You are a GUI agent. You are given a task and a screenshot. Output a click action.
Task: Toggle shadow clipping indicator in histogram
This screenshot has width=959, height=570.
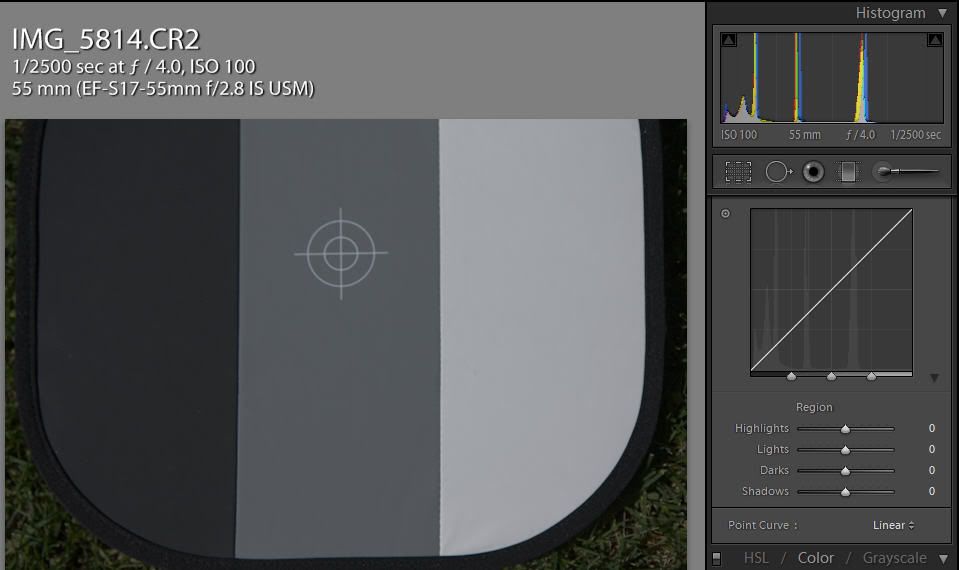(728, 40)
